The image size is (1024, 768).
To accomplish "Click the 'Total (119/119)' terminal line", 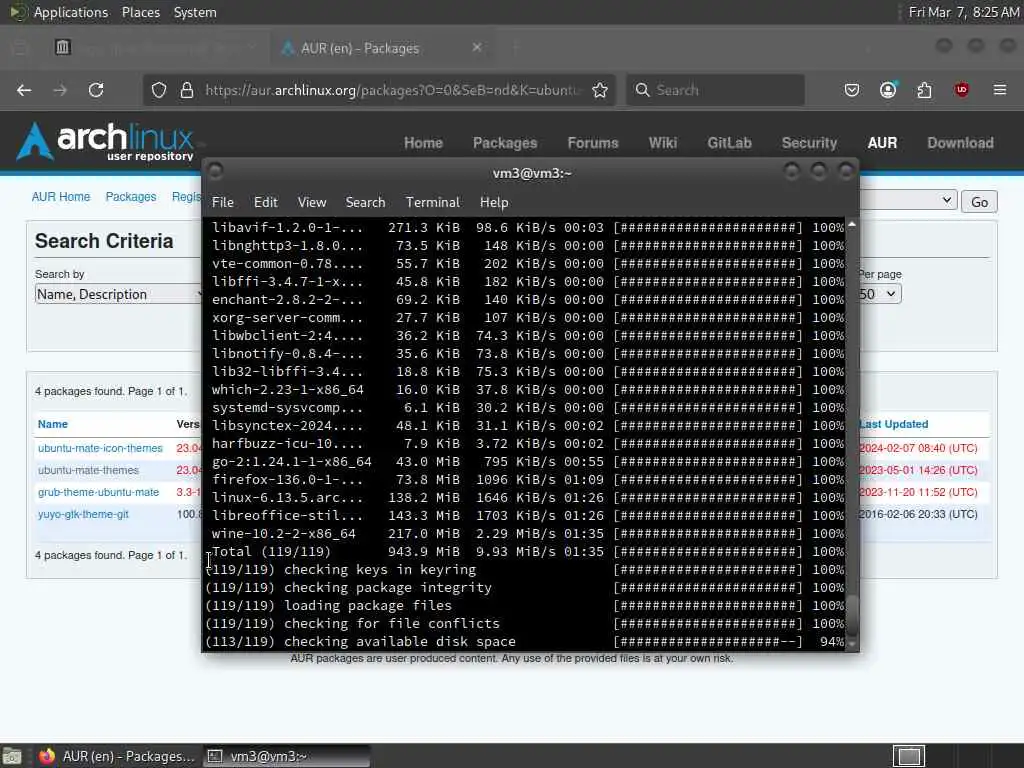I will (x=528, y=552).
